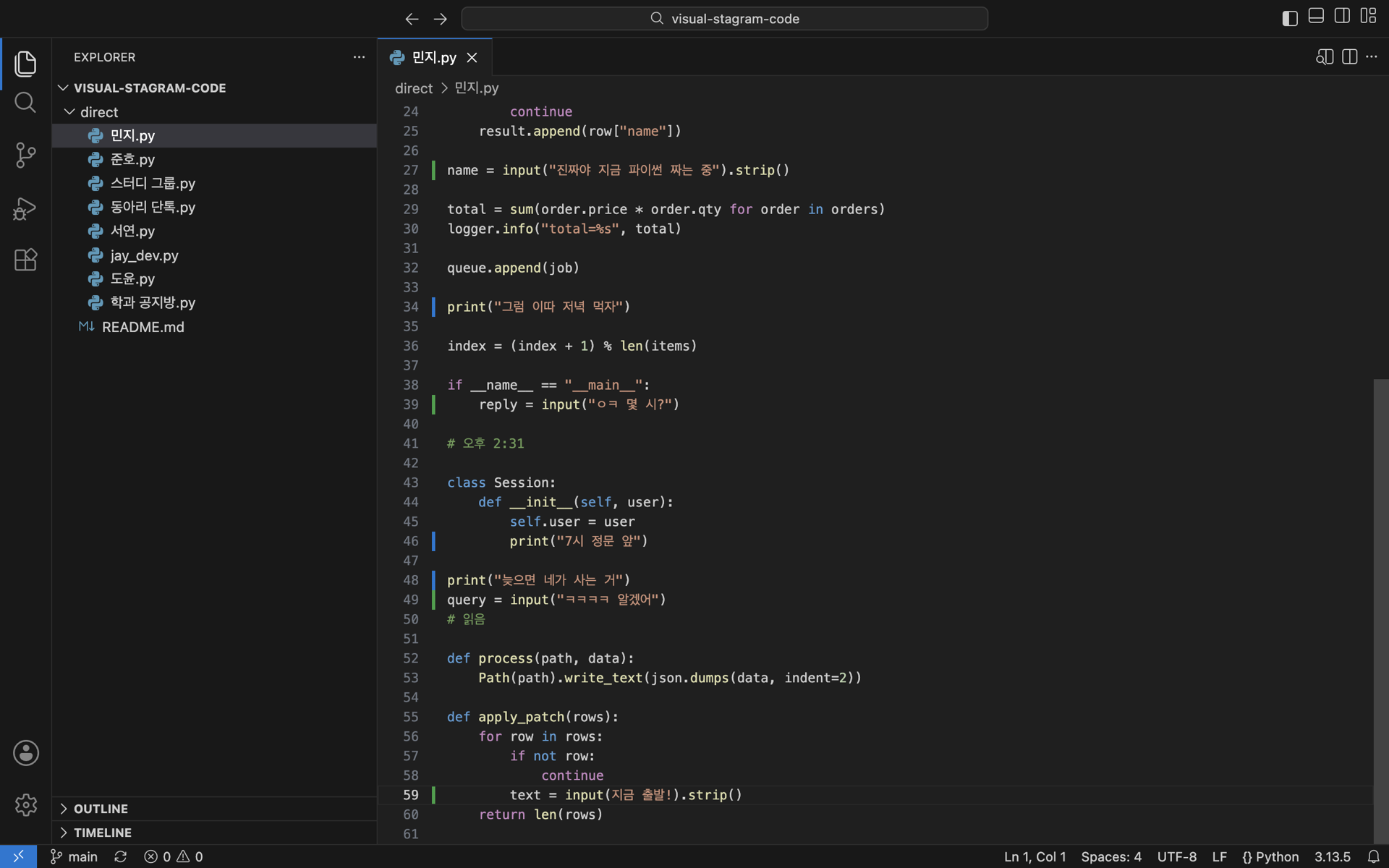Click the main branch indicator
Image resolution: width=1389 pixels, height=868 pixels.
tap(74, 856)
